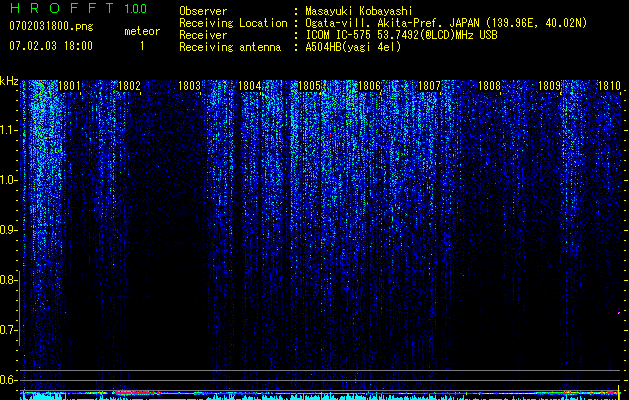This screenshot has width=629, height=400.
Task: Click the 1801 time marker
Action: click(69, 86)
